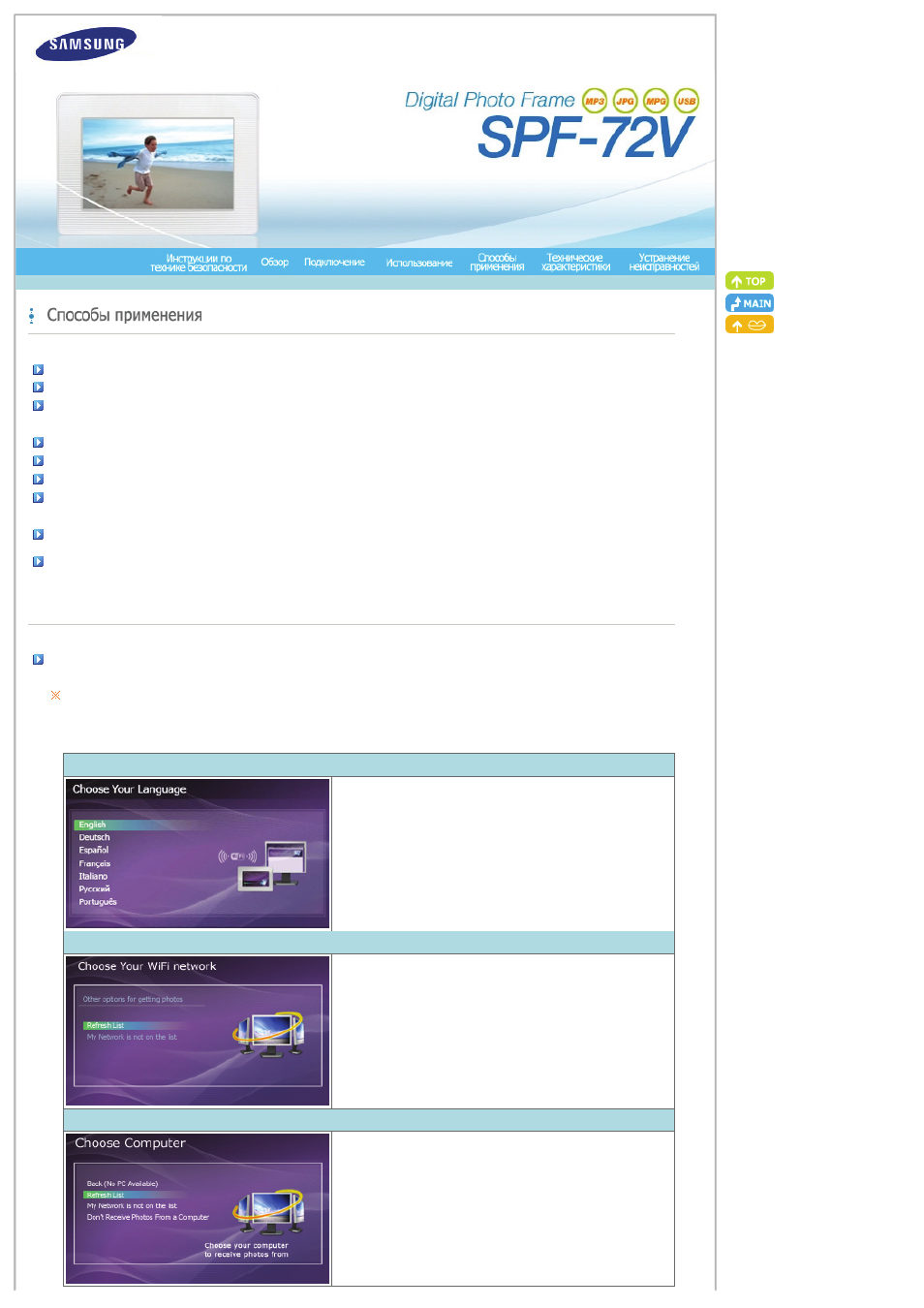Open Способы применения tab in navigation bar

coord(497,263)
